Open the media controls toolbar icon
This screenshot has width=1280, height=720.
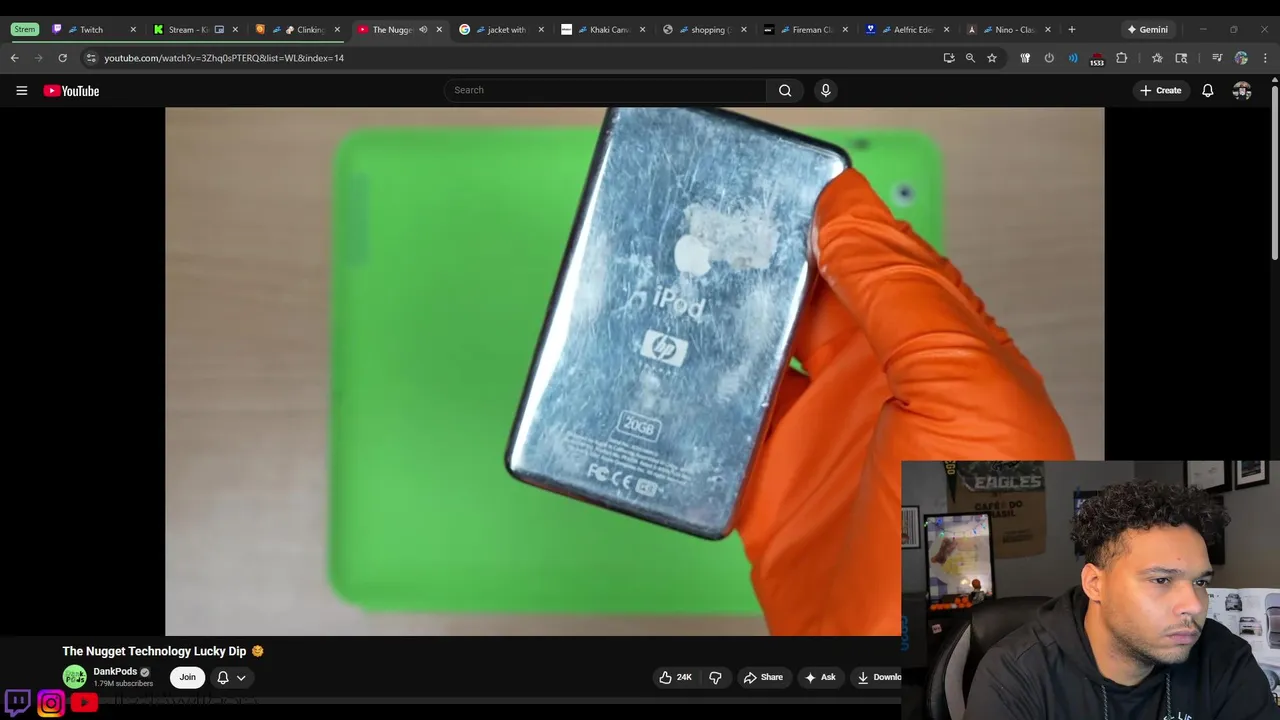coord(1217,58)
